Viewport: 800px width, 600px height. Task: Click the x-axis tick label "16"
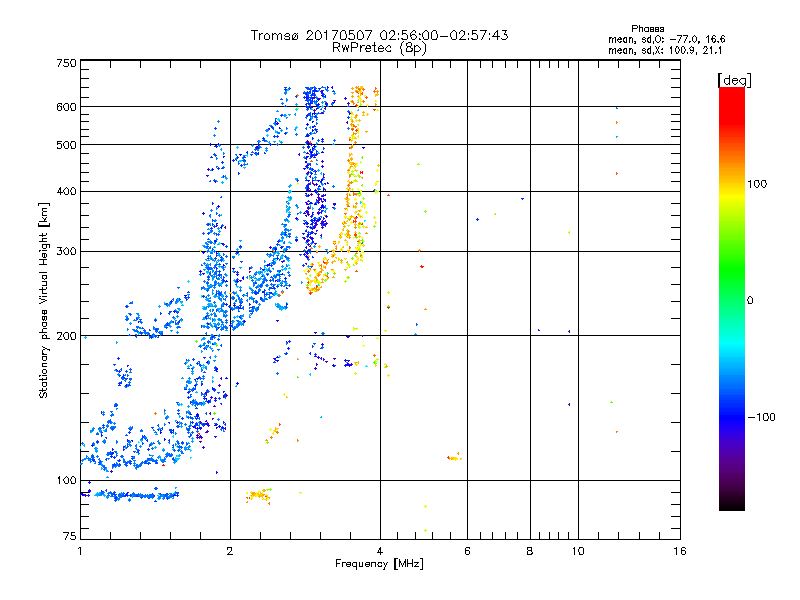[680, 551]
